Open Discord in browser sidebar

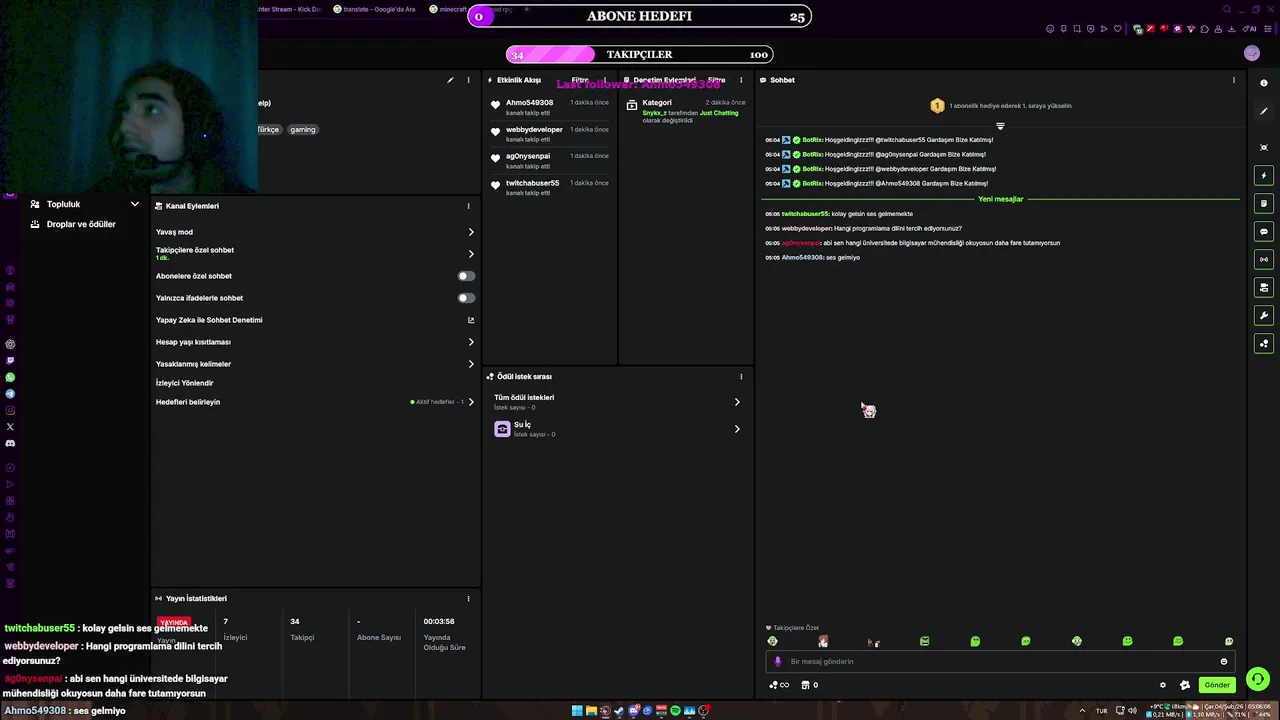[x=10, y=443]
